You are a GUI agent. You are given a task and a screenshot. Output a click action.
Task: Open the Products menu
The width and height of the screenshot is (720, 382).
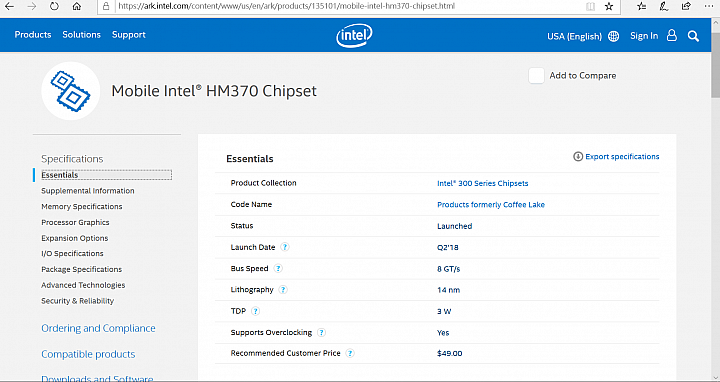[x=33, y=35]
